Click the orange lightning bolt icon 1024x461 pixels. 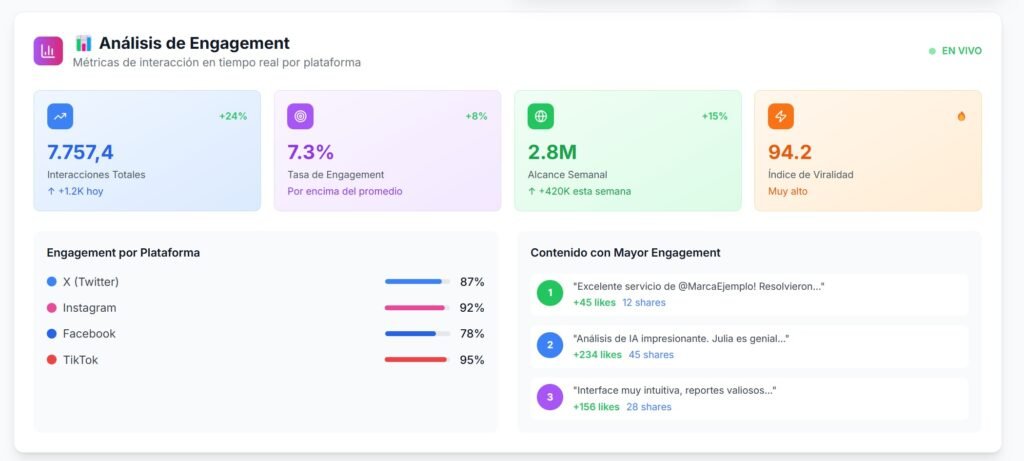click(x=781, y=116)
